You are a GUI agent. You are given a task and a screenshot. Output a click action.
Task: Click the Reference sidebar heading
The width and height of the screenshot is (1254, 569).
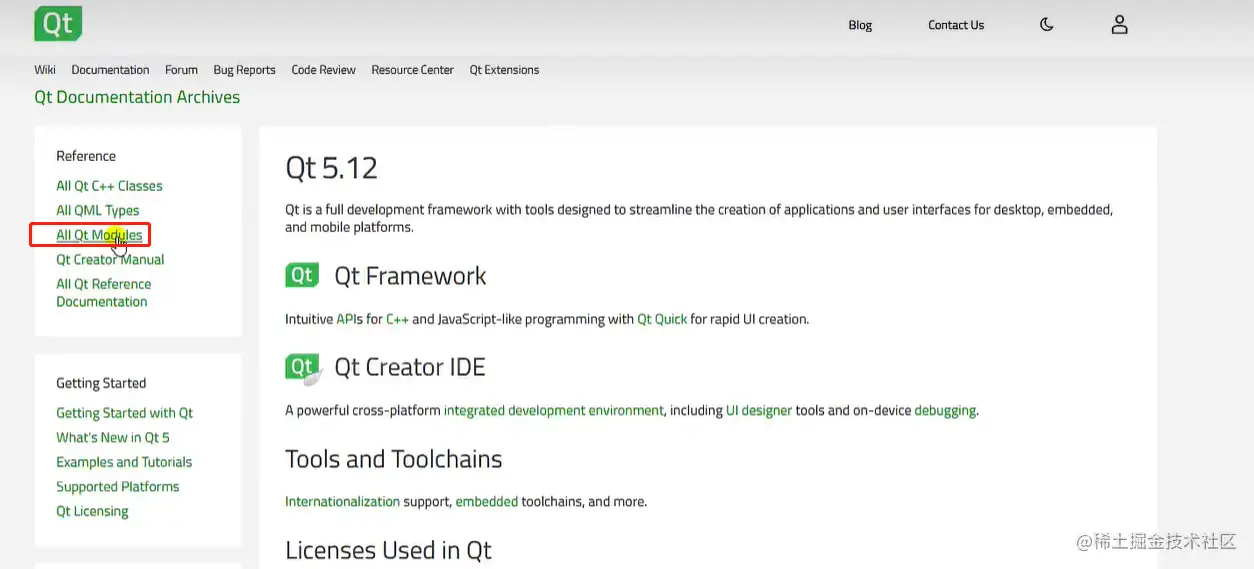tap(86, 156)
